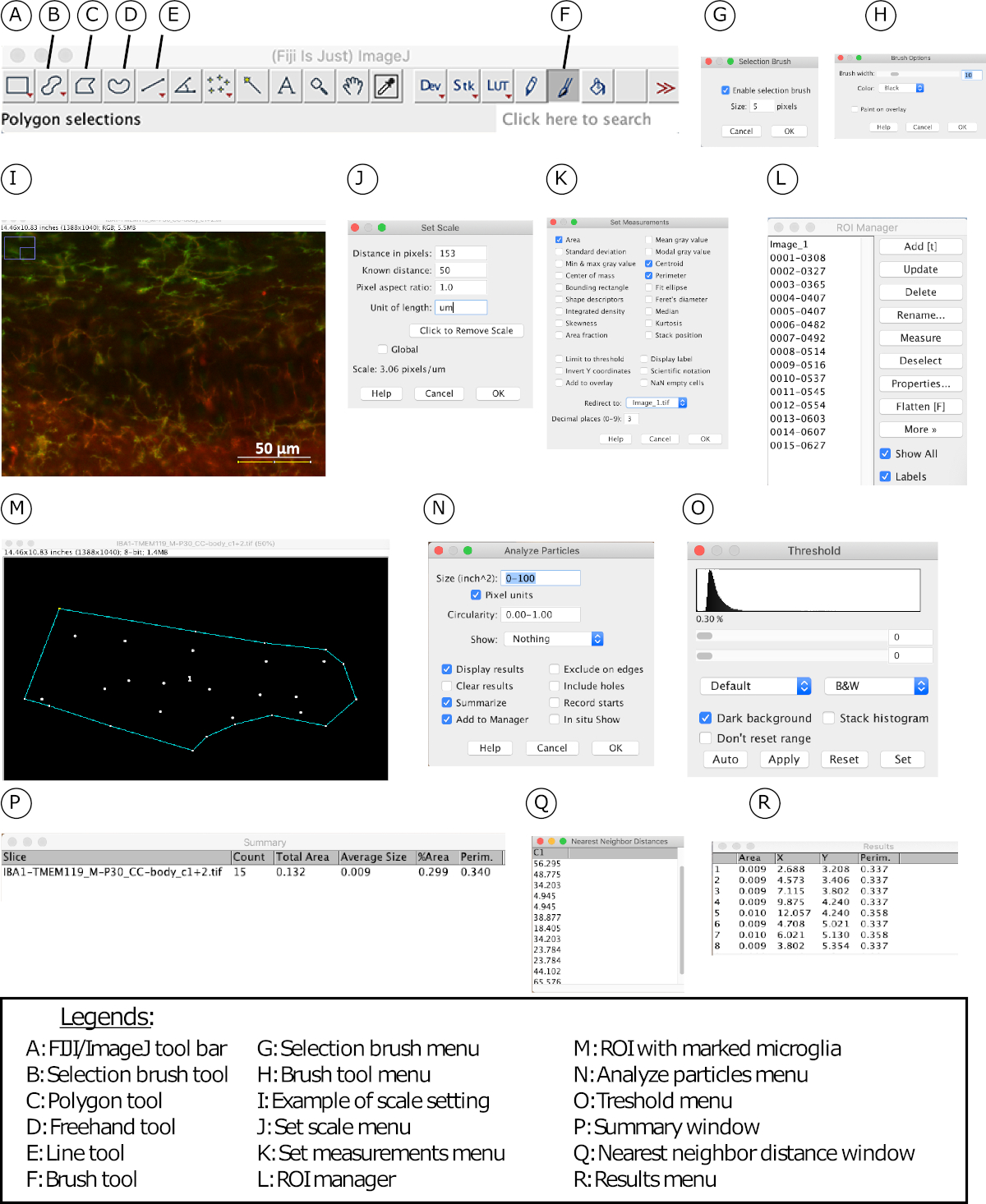Select the Freehand selection tool
986x1204 pixels.
(x=119, y=85)
